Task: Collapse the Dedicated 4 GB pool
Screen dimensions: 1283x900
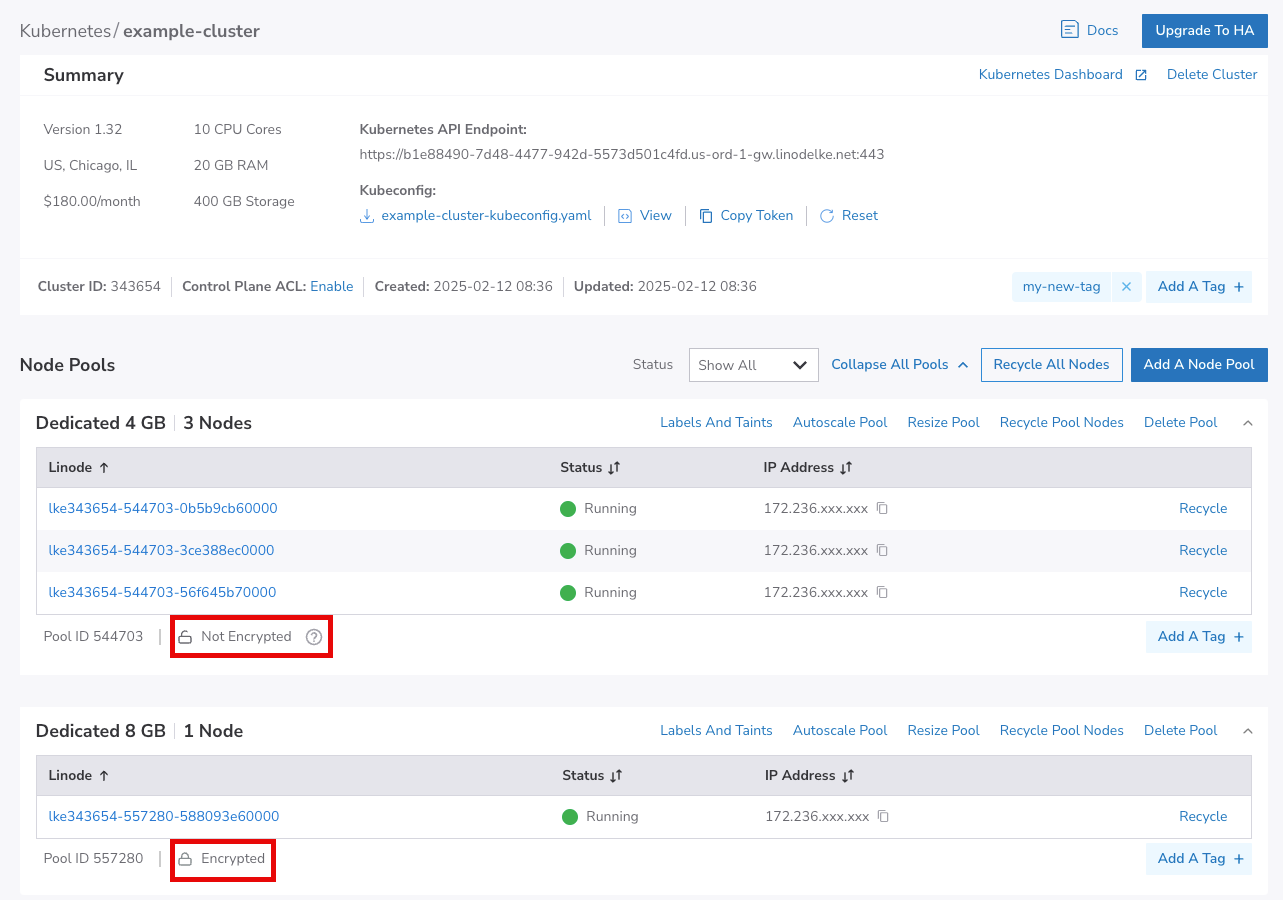Action: (1247, 423)
